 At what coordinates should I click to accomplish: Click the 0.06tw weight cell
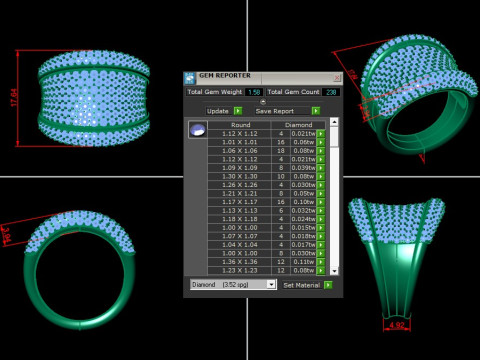(303, 142)
